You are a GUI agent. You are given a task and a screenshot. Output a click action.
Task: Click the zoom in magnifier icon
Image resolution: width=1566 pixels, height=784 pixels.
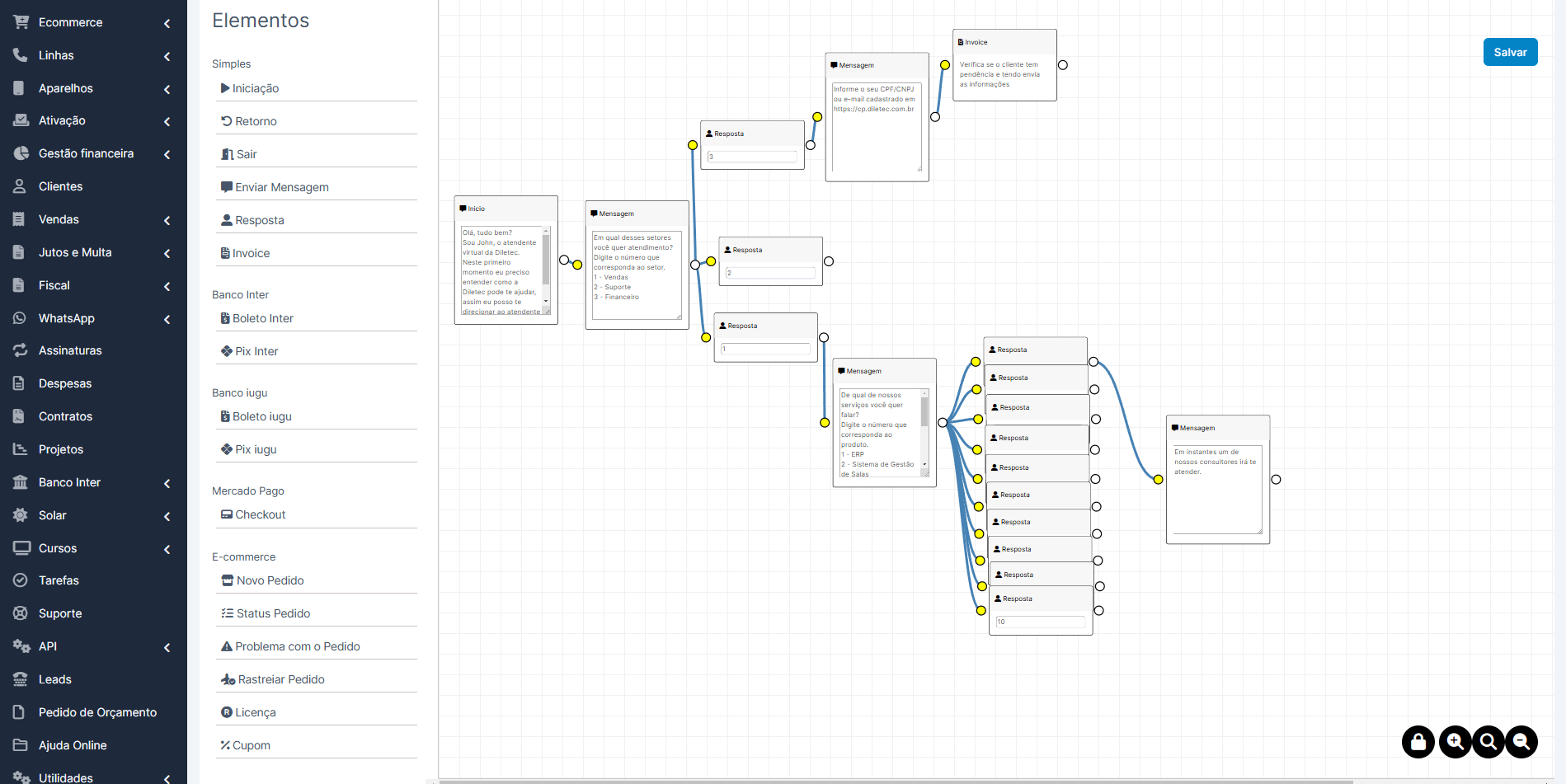click(1455, 742)
